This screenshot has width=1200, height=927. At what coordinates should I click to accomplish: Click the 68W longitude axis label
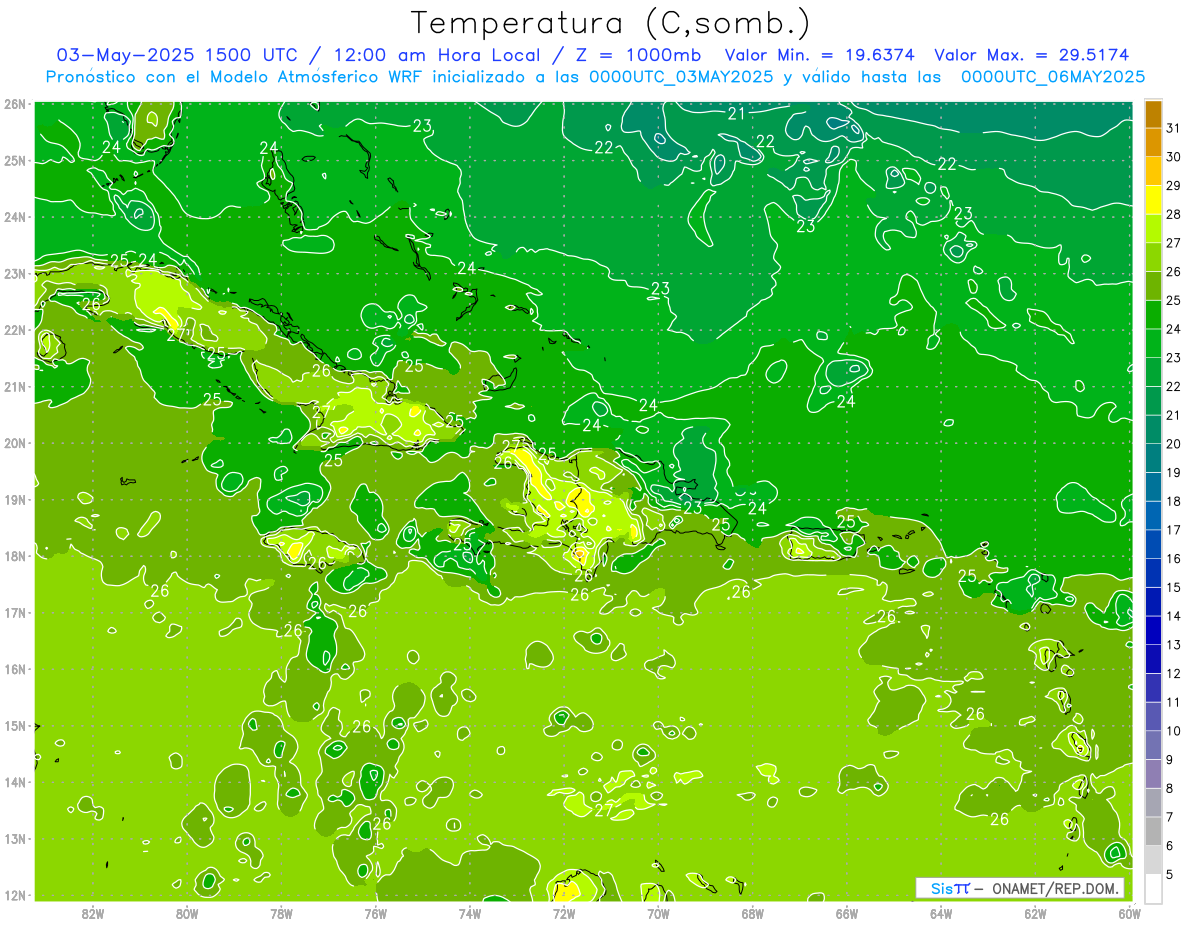[x=752, y=912]
